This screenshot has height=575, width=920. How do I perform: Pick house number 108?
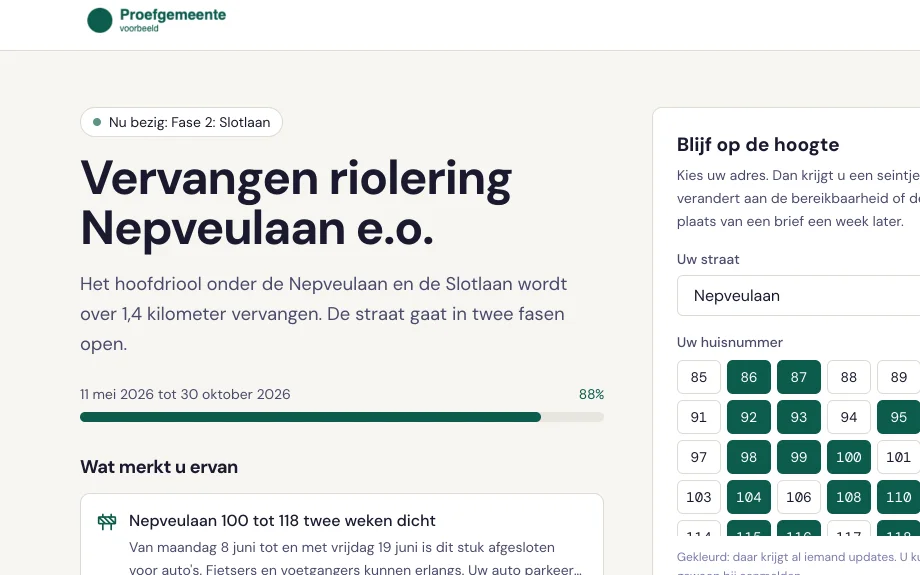pos(849,497)
